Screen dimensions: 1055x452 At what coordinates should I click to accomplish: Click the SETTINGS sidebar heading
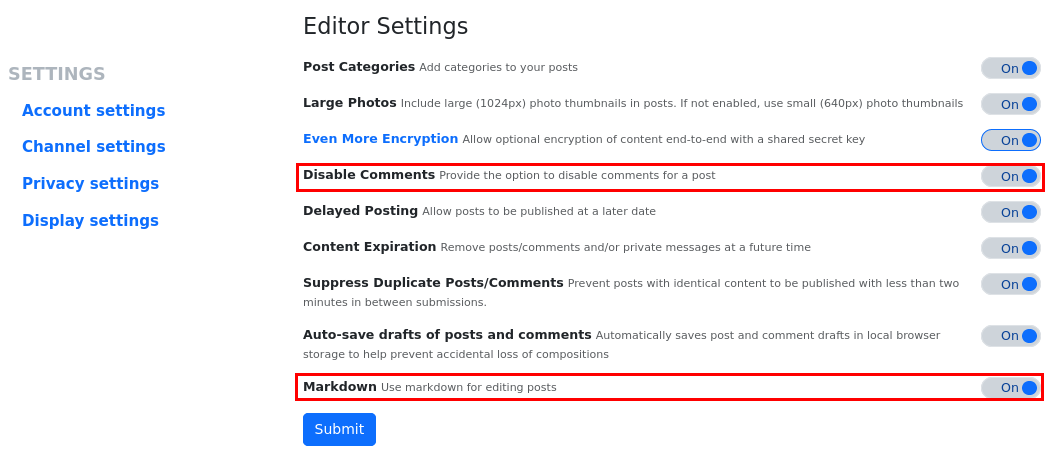point(57,74)
